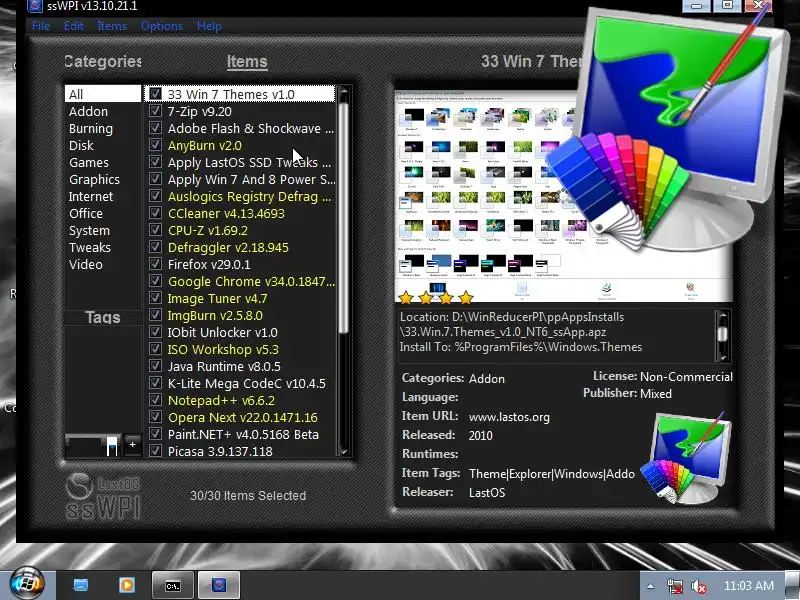800x600 pixels.
Task: Uncheck the 7-Zip v9.20 checkbox
Action: coord(155,111)
